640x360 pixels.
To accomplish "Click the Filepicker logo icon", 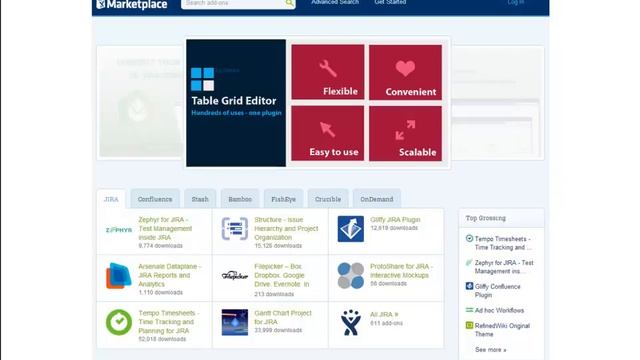I will pyautogui.click(x=235, y=276).
